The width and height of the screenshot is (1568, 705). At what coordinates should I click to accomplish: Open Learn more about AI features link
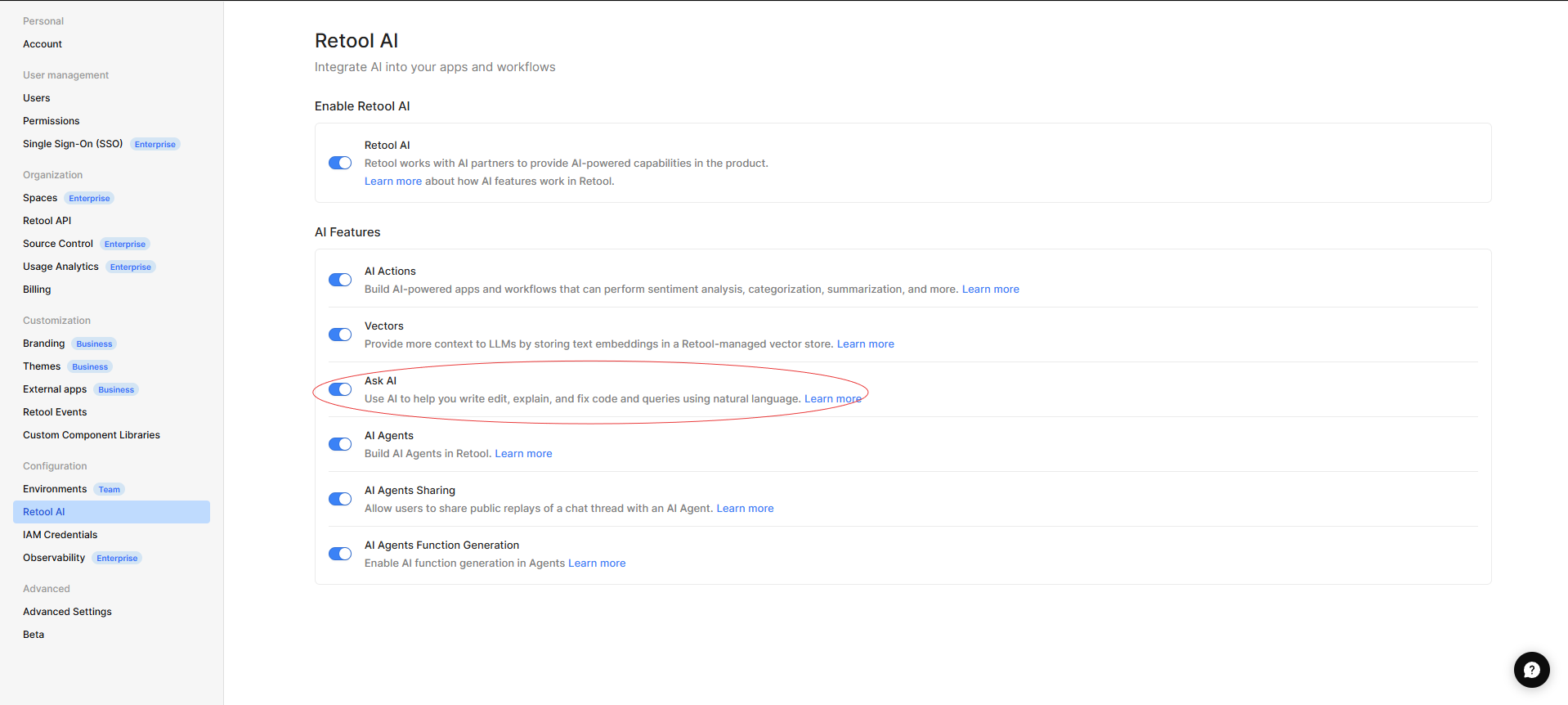click(x=393, y=182)
